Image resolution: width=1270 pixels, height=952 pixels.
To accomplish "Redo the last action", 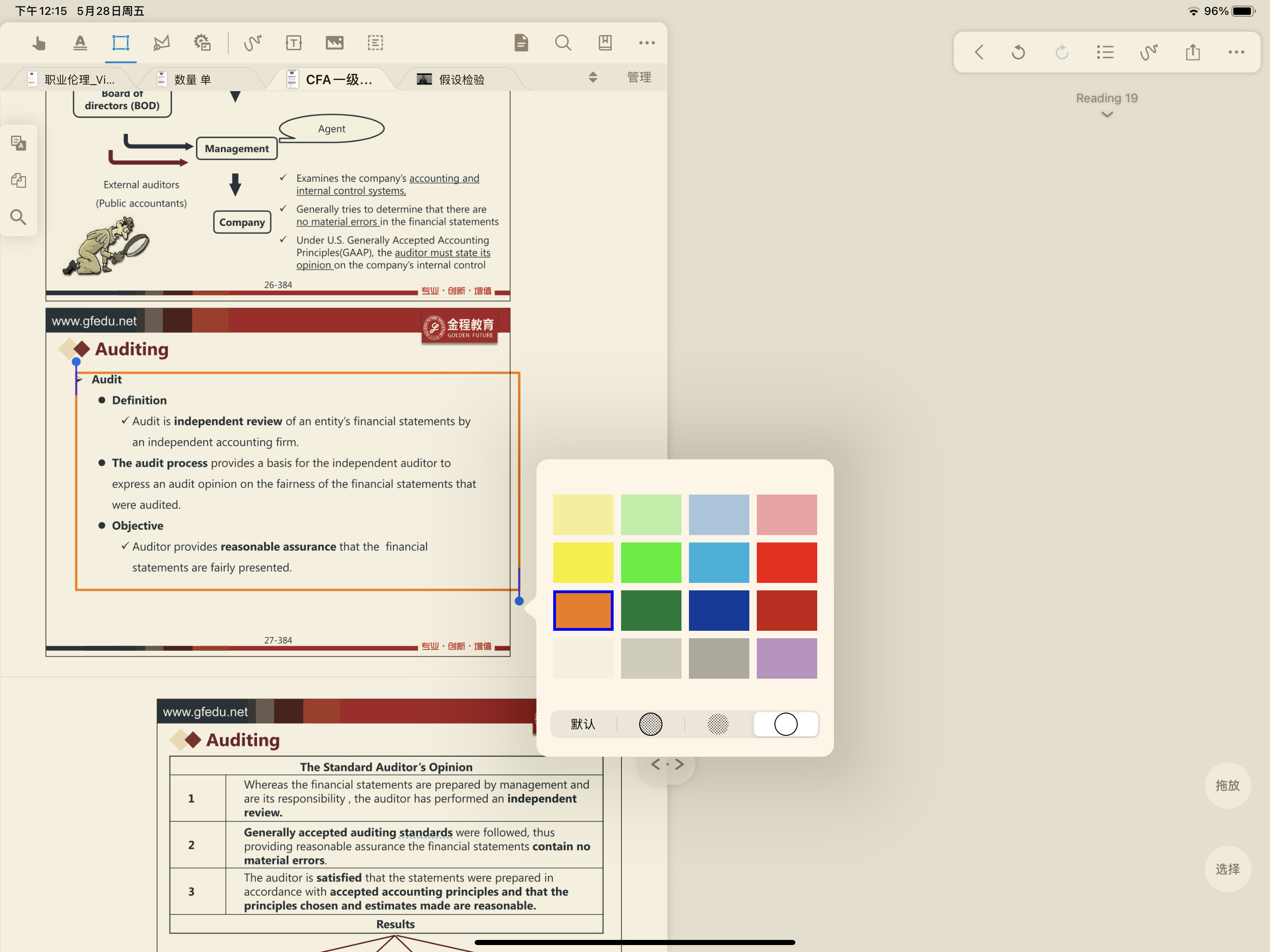I will coord(1062,53).
